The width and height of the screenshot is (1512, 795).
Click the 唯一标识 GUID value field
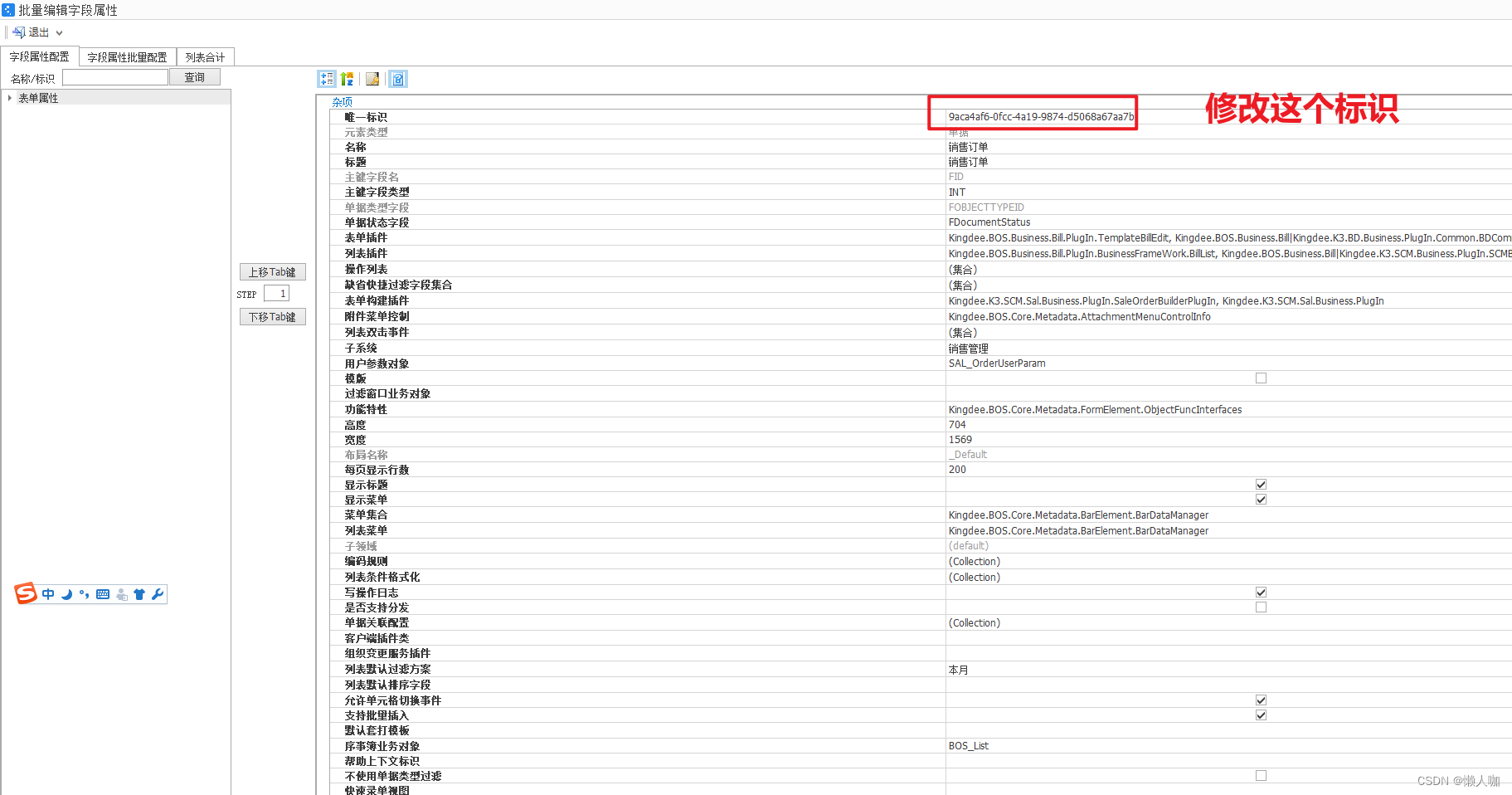click(1041, 117)
